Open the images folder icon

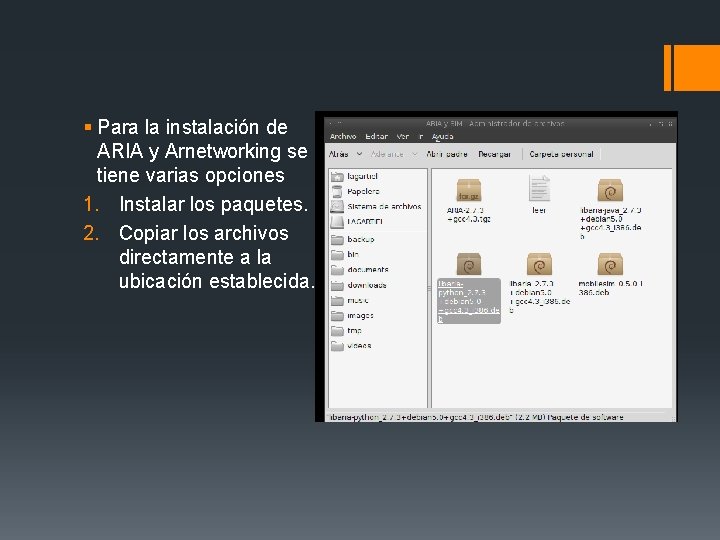click(x=338, y=315)
